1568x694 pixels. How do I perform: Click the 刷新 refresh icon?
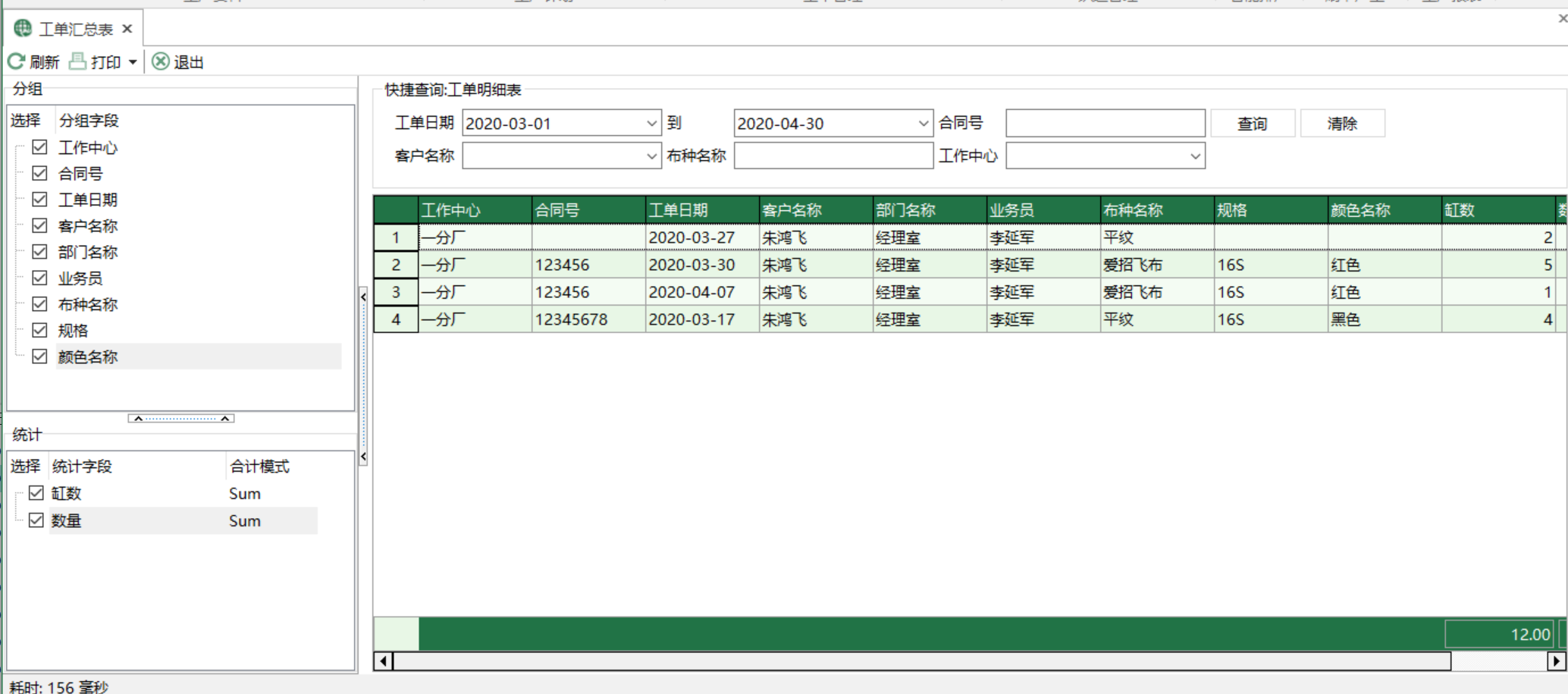[x=16, y=61]
